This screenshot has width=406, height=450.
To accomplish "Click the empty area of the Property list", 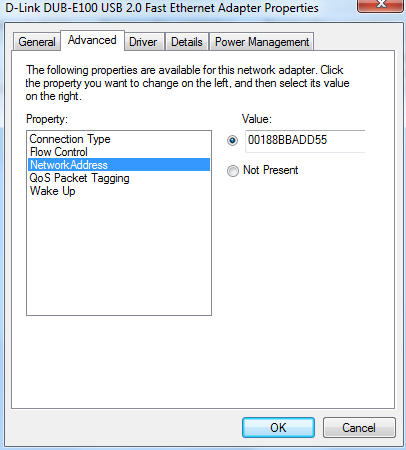I will pyautogui.click(x=119, y=257).
